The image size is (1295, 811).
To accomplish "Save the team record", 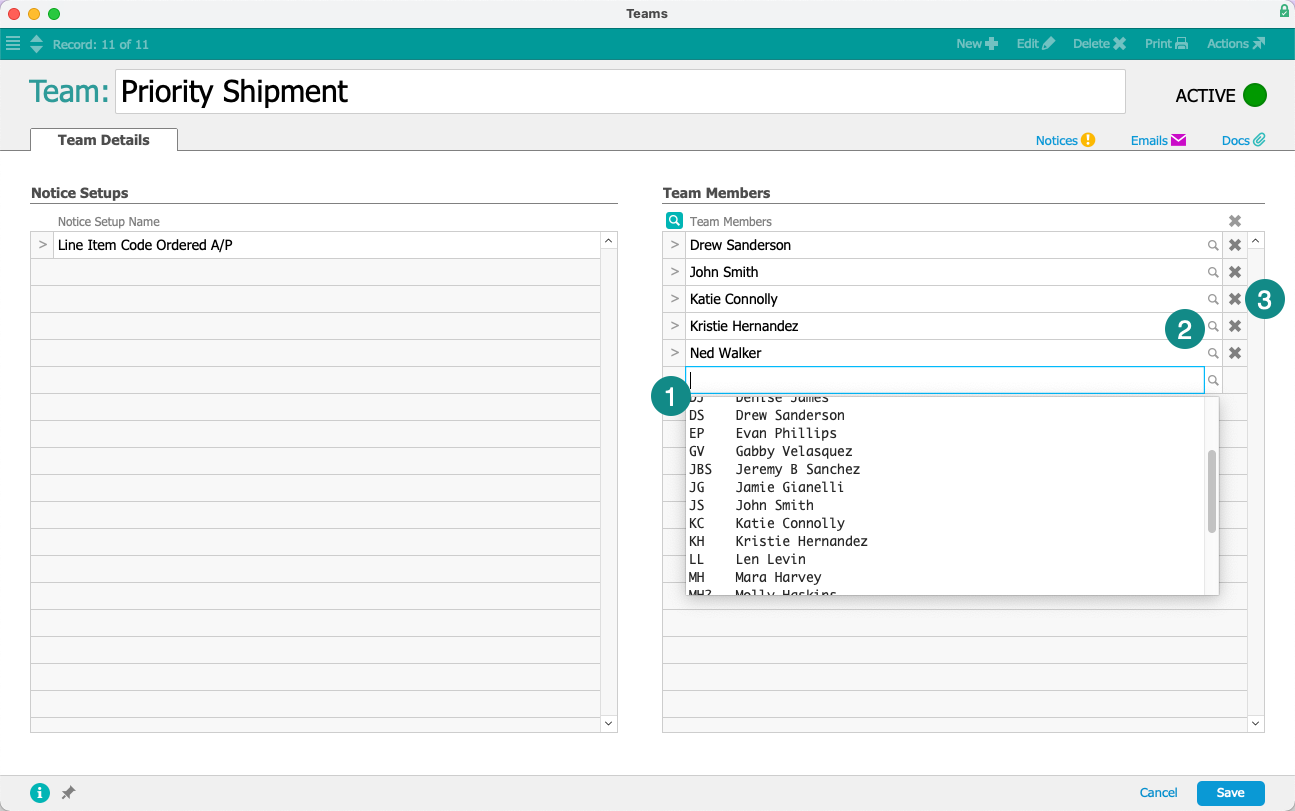I will point(1231,793).
